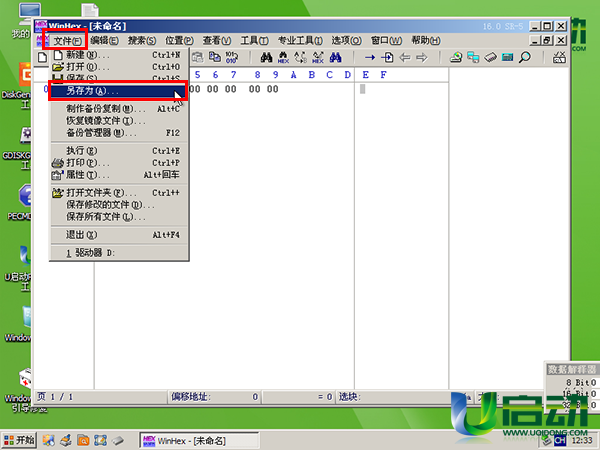Choose 退出(X) menu entry
This screenshot has height=450, width=600.
coord(119,235)
